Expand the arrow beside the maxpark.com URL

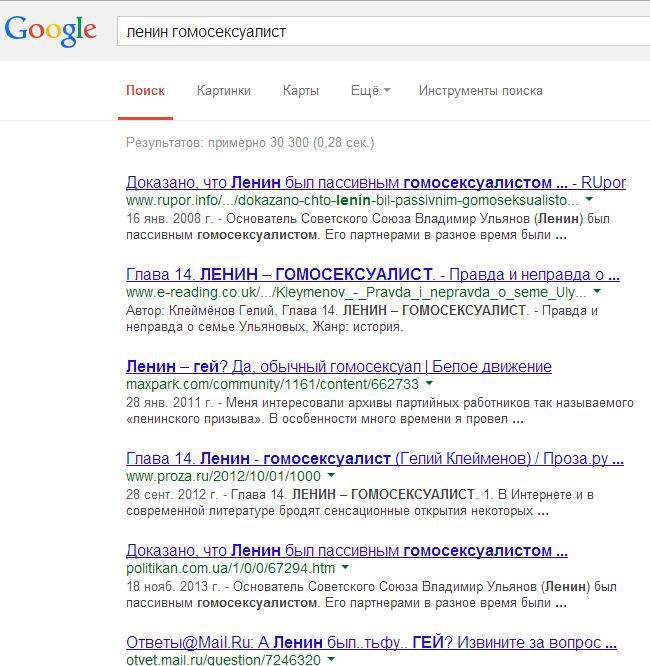click(x=429, y=384)
